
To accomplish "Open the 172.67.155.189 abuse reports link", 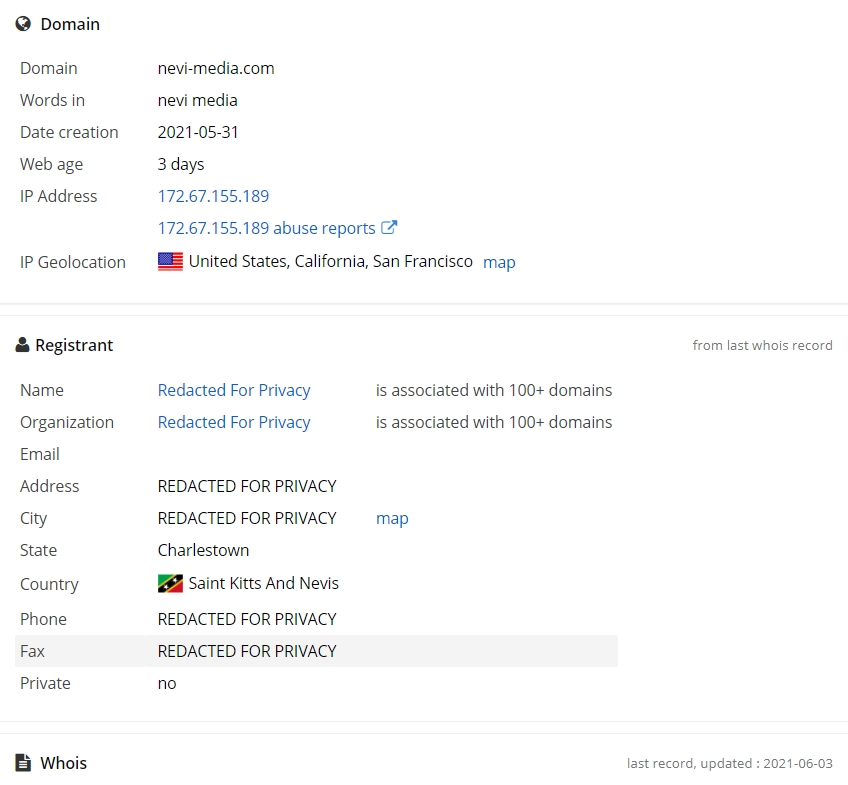I will 266,228.
